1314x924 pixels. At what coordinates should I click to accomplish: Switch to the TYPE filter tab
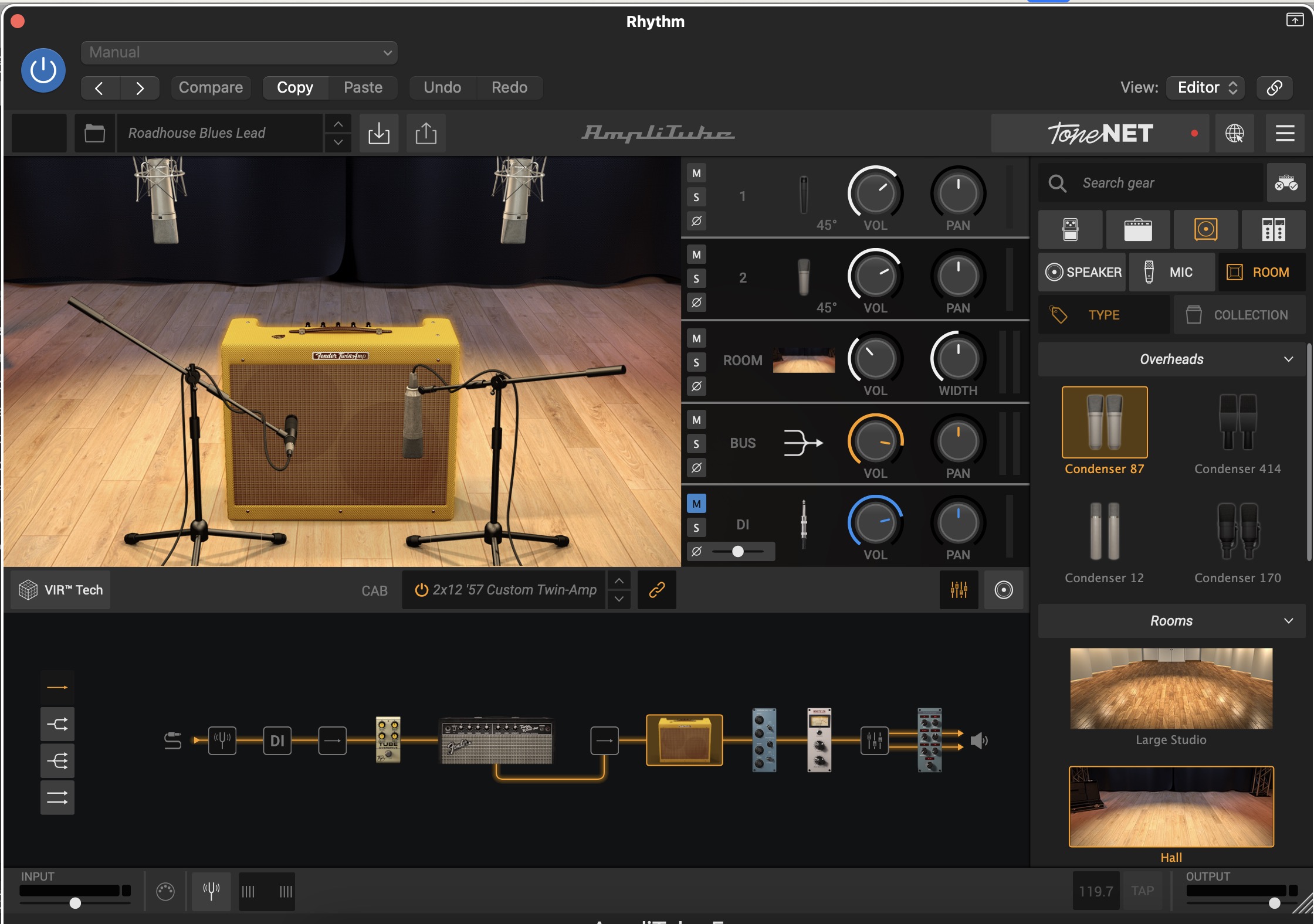click(x=1105, y=315)
